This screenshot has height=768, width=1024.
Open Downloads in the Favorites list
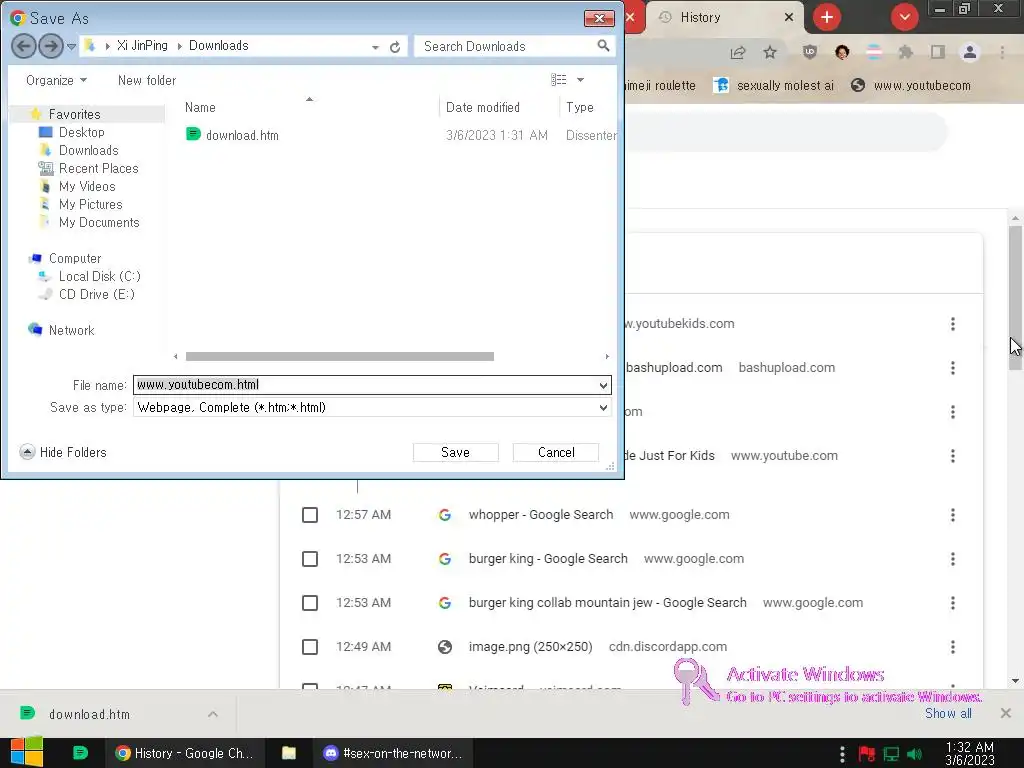coord(88,150)
